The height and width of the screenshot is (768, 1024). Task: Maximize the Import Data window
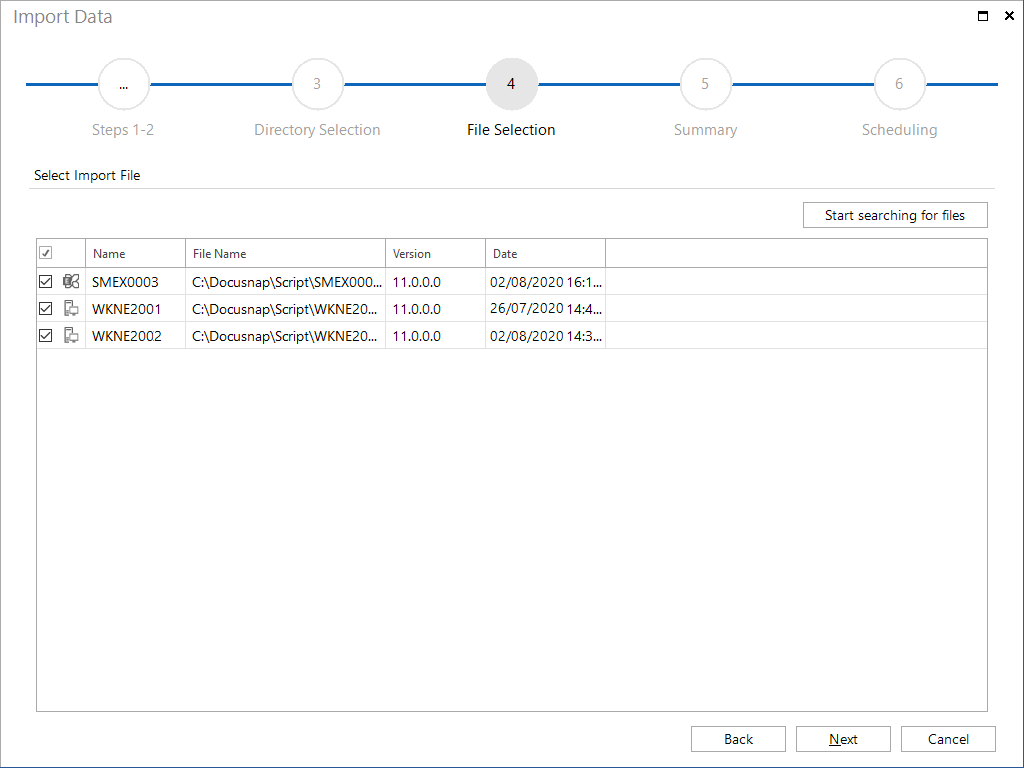(983, 16)
